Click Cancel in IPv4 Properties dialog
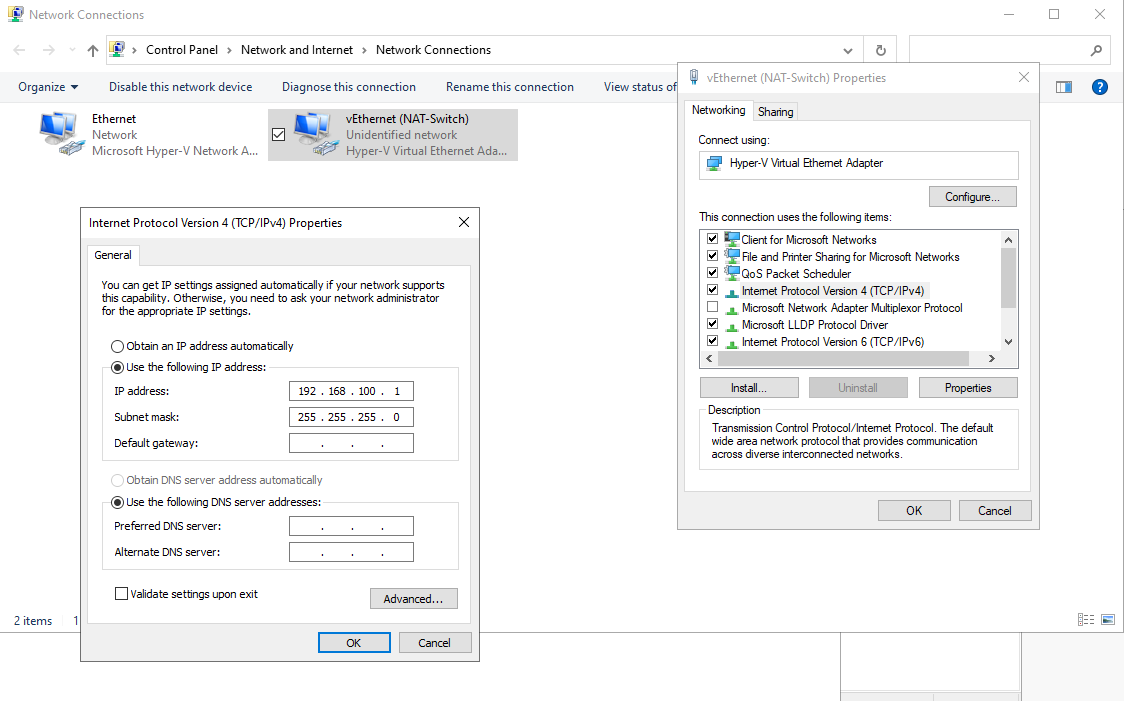 [x=434, y=643]
